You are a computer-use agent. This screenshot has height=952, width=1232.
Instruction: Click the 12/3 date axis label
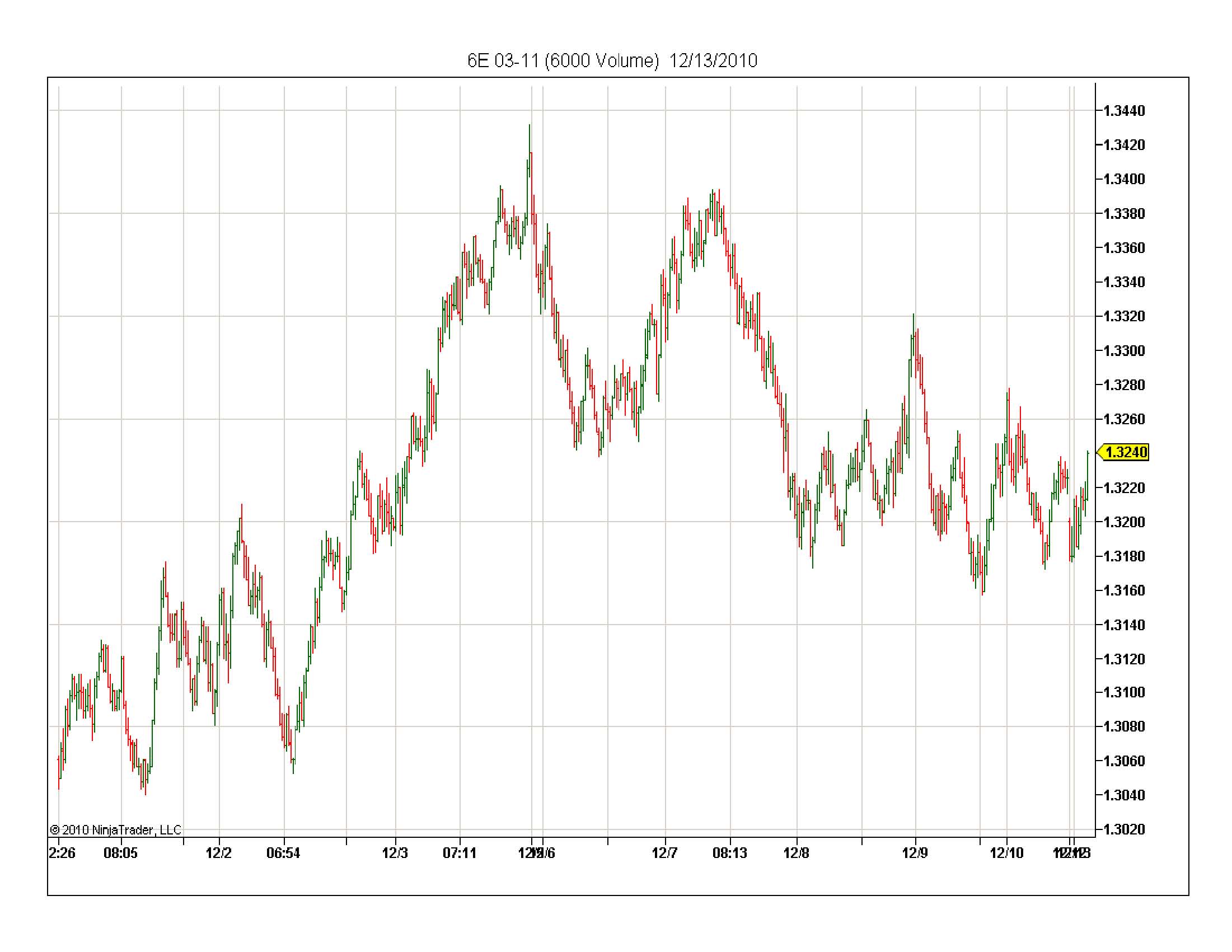click(395, 853)
